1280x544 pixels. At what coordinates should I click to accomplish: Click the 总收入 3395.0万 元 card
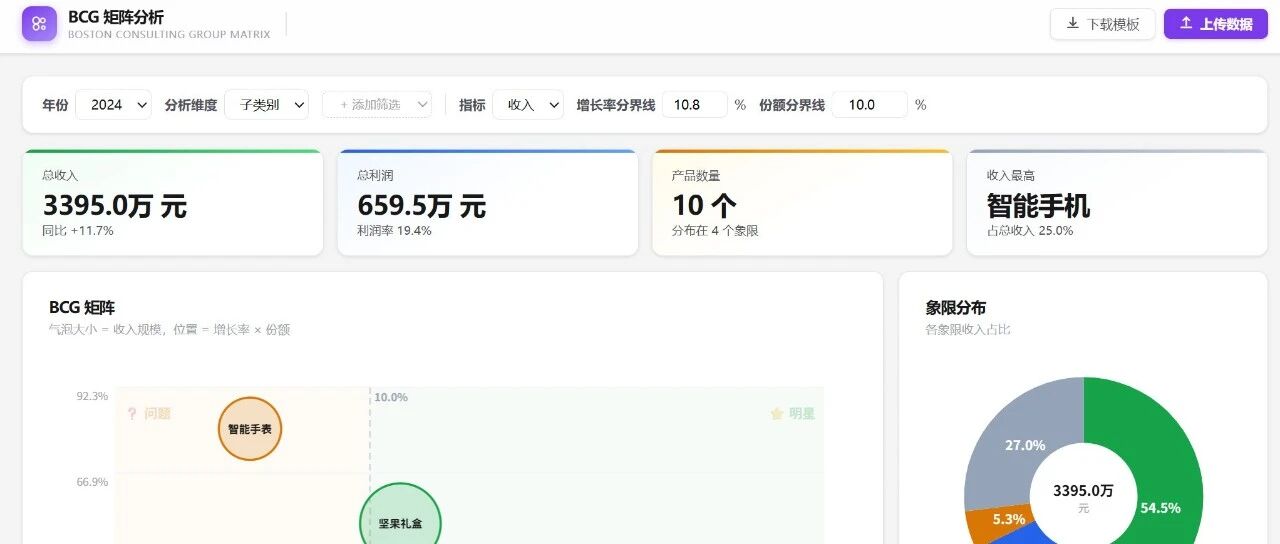point(173,202)
